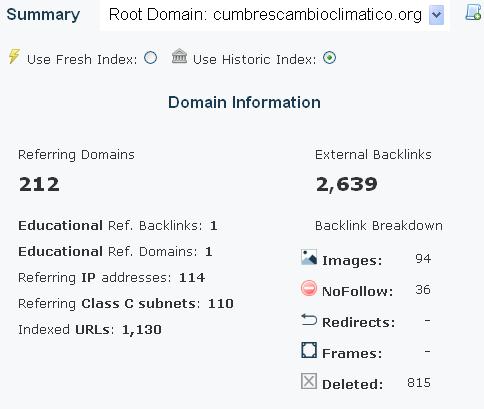Select the Use Historic Index radio button
Image resolution: width=484 pixels, height=409 pixels.
pyautogui.click(x=329, y=58)
